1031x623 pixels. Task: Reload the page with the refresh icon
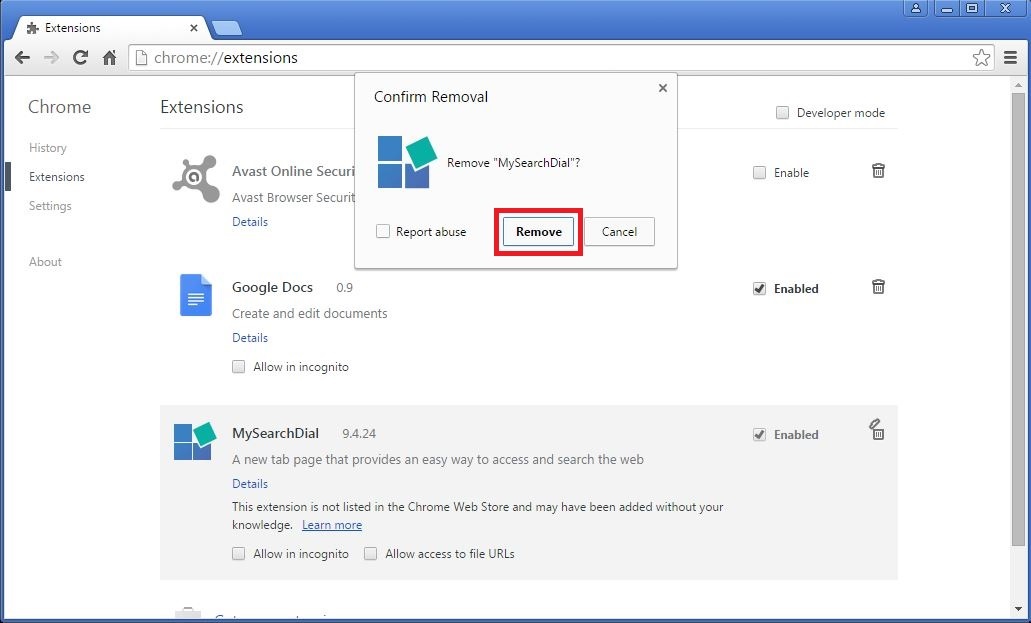click(80, 58)
